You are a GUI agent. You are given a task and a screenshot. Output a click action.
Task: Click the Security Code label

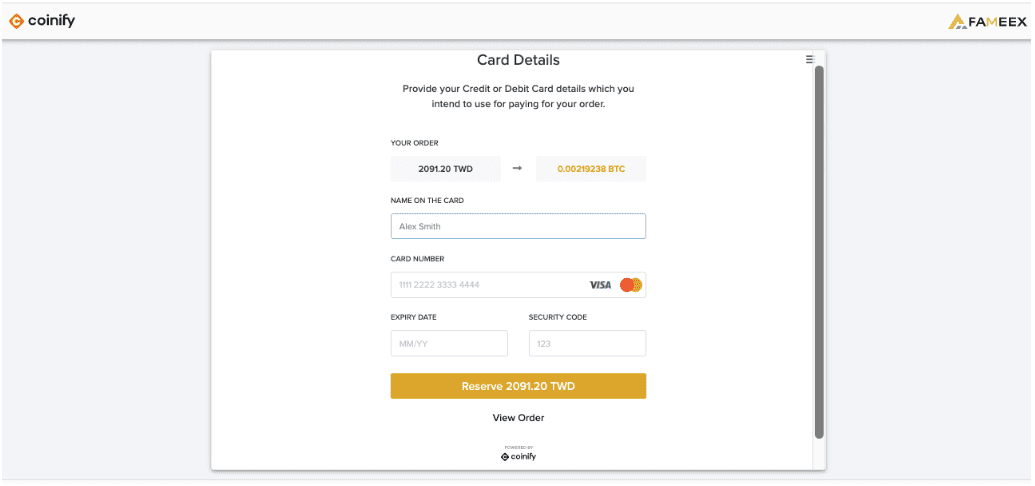tap(558, 318)
